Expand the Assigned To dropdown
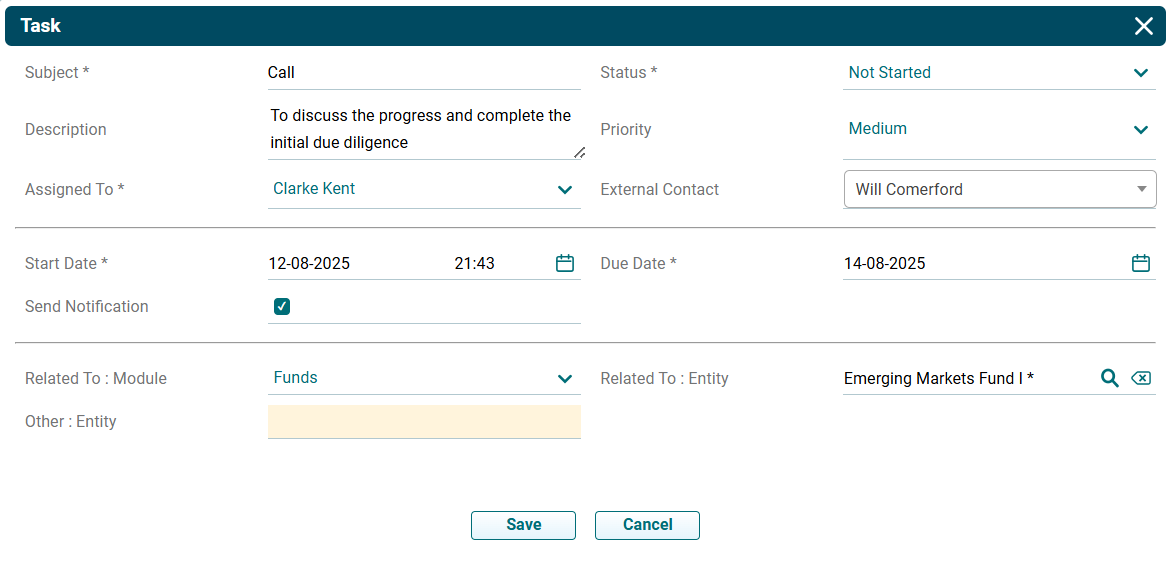The width and height of the screenshot is (1170, 561). pyautogui.click(x=565, y=189)
